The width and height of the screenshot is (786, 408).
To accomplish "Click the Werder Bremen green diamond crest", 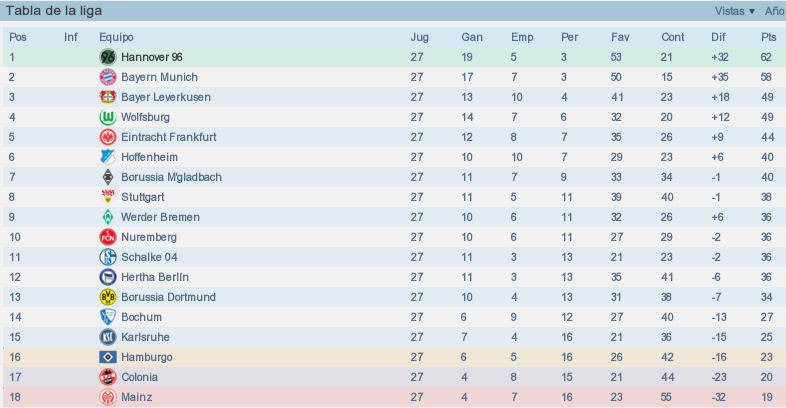I will (x=108, y=217).
